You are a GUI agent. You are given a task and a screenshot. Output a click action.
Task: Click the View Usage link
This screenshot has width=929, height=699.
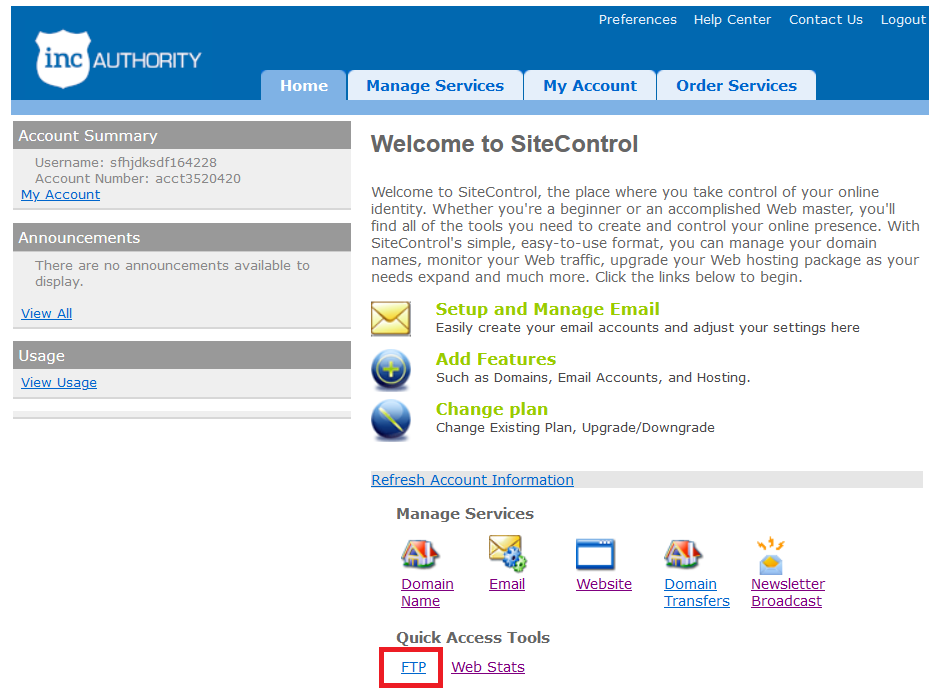(59, 383)
